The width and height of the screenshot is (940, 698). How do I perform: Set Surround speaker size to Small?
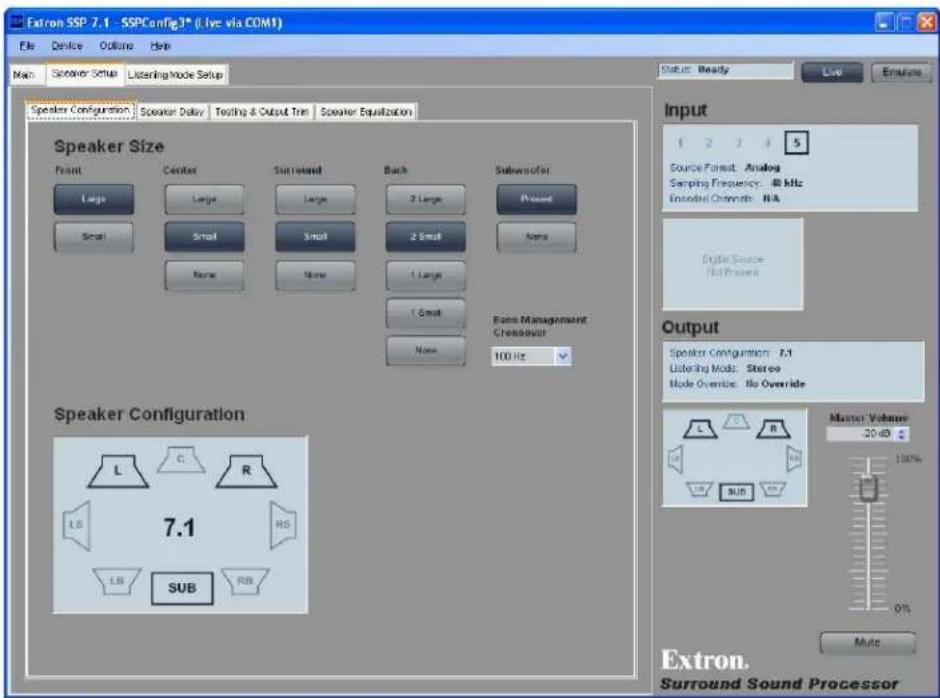(x=315, y=237)
